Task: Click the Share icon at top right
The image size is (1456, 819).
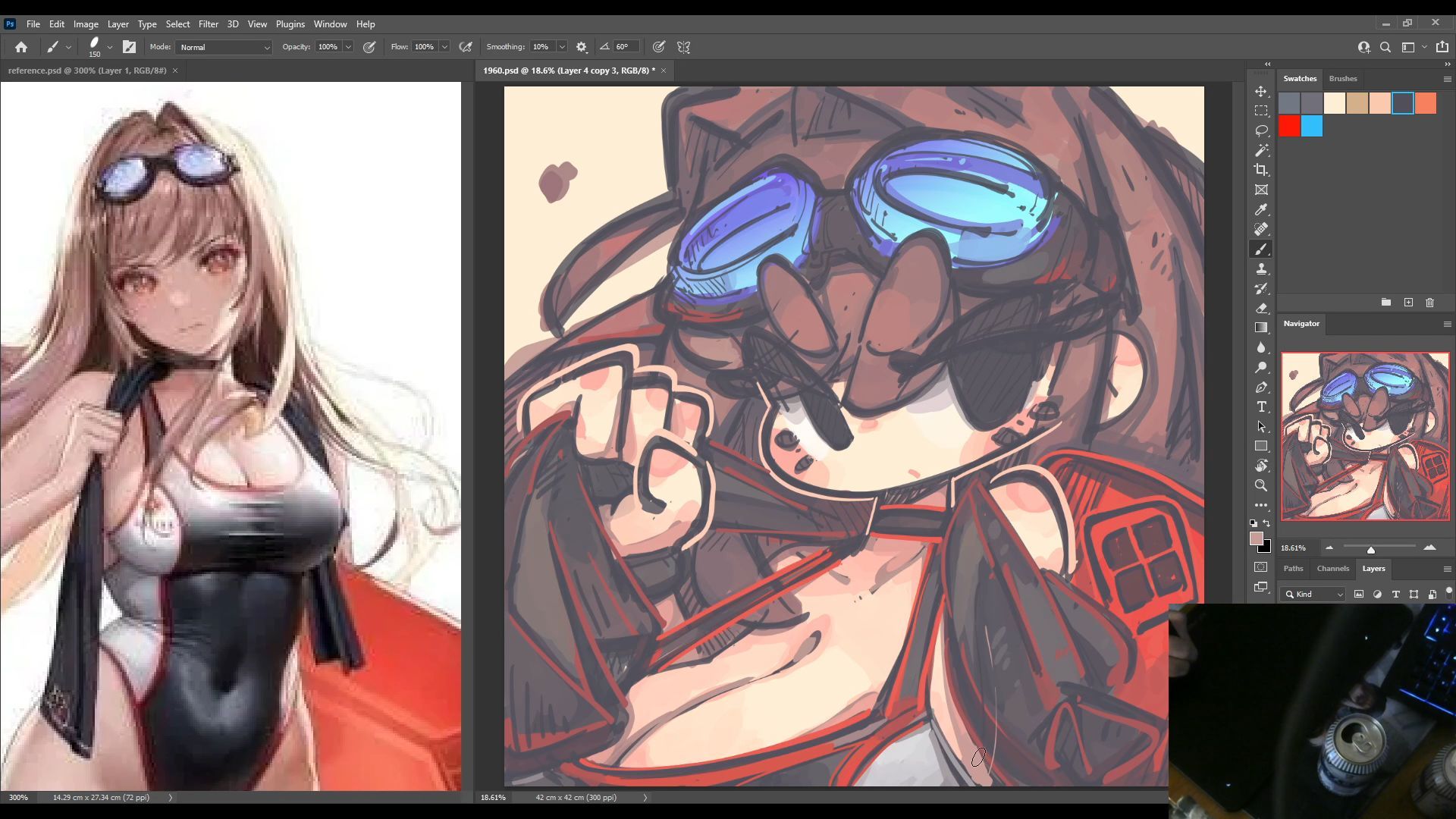Action: pyautogui.click(x=1442, y=47)
